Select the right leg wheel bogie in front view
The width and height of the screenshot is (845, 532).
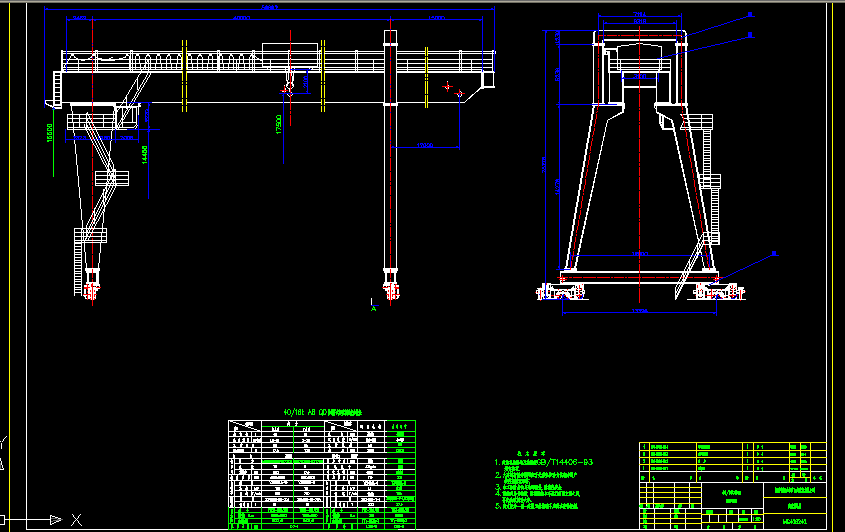click(389, 290)
